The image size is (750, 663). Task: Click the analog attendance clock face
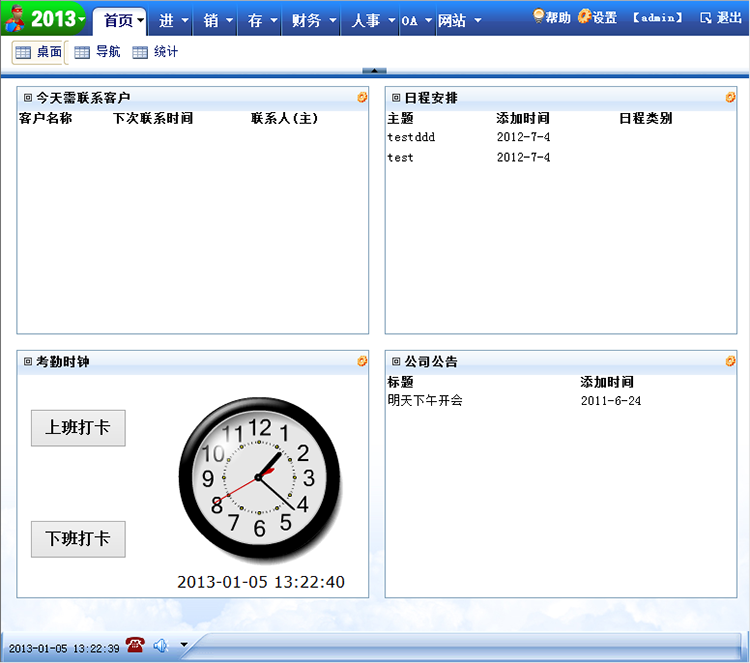259,478
